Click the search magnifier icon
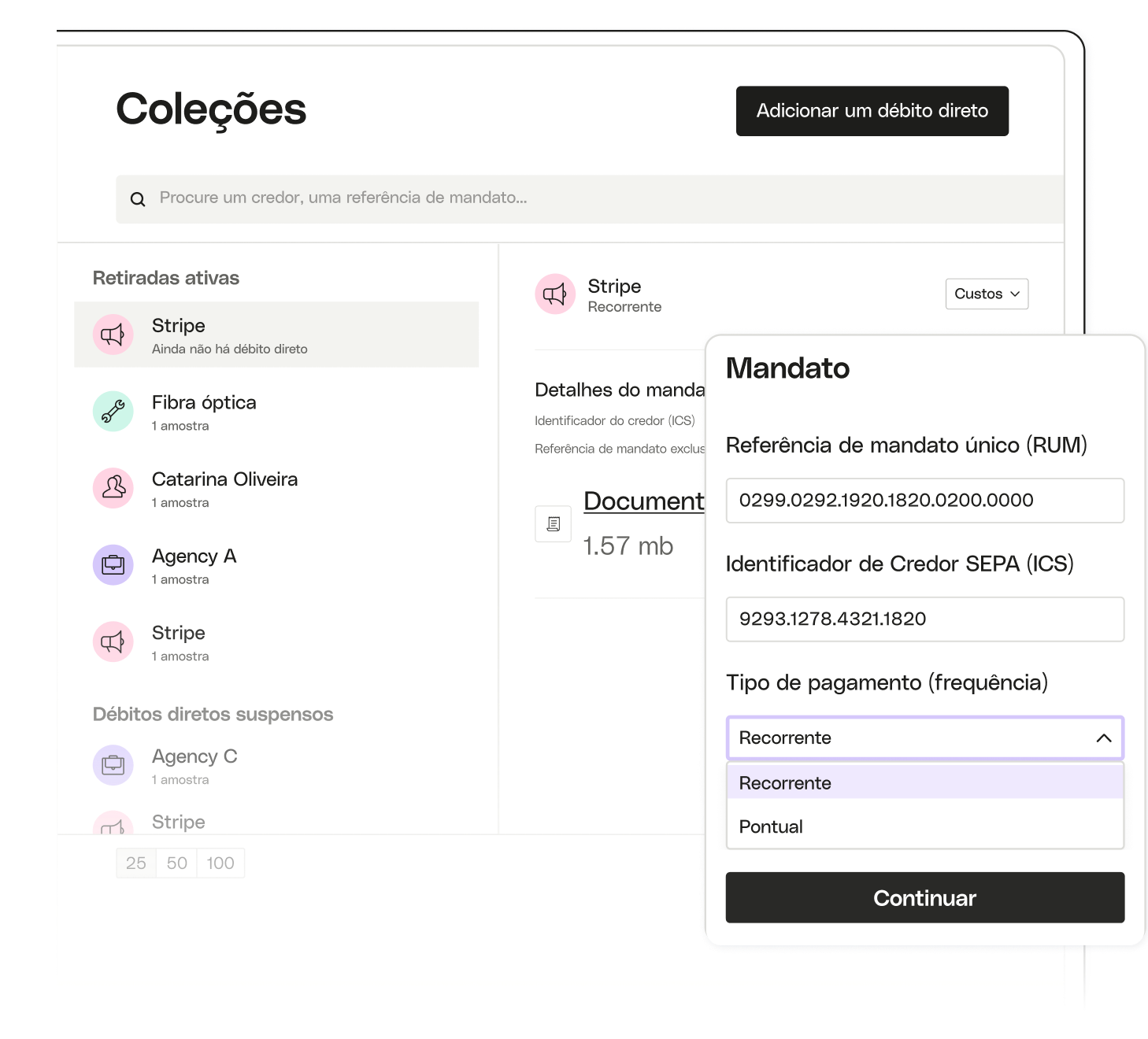Viewport: 1148px width, 1039px height. point(138,199)
